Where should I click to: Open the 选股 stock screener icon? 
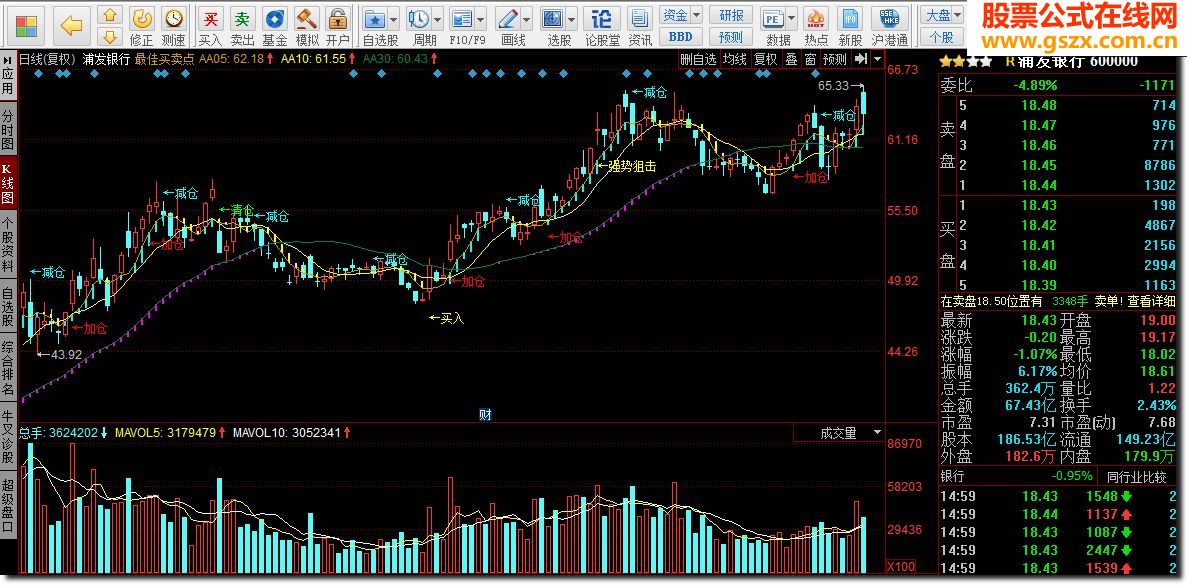coord(553,18)
